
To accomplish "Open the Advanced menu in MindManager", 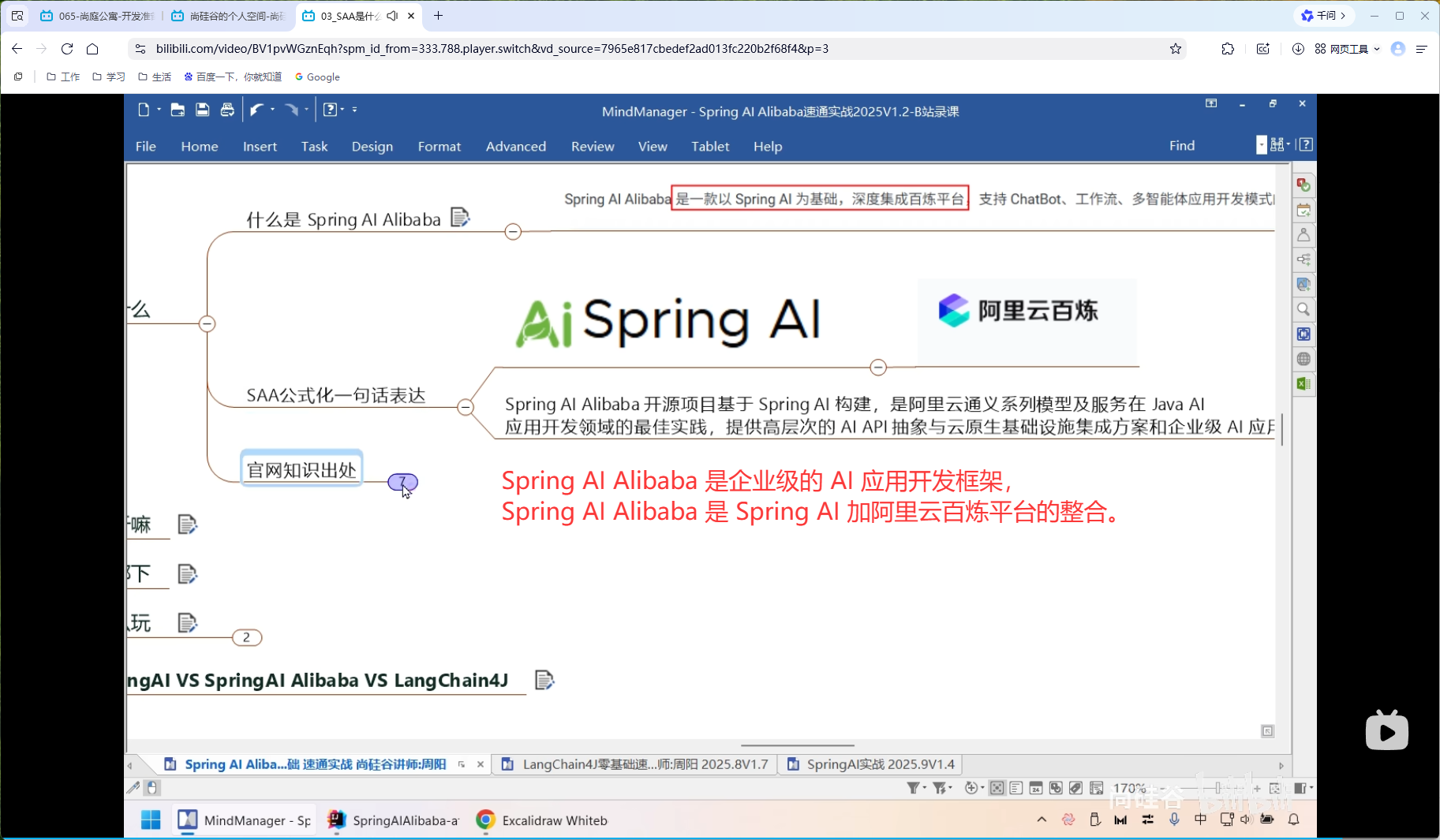I will pos(515,146).
